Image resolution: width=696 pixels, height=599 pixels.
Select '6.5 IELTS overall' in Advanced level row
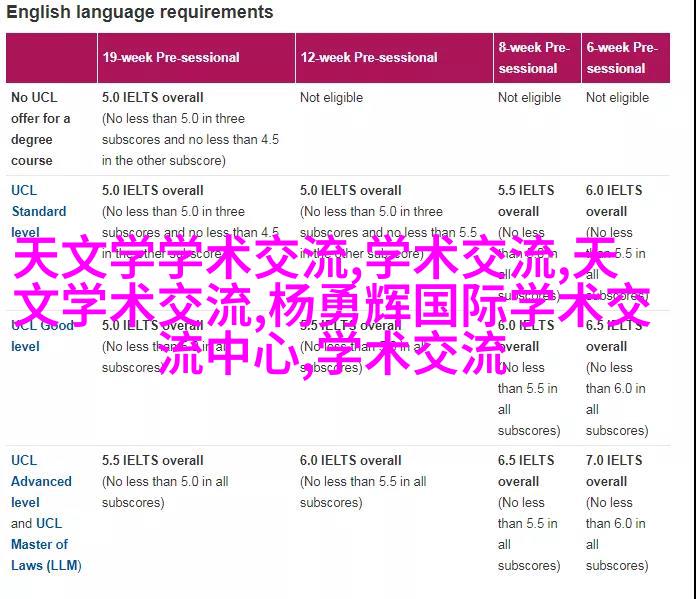[526, 471]
